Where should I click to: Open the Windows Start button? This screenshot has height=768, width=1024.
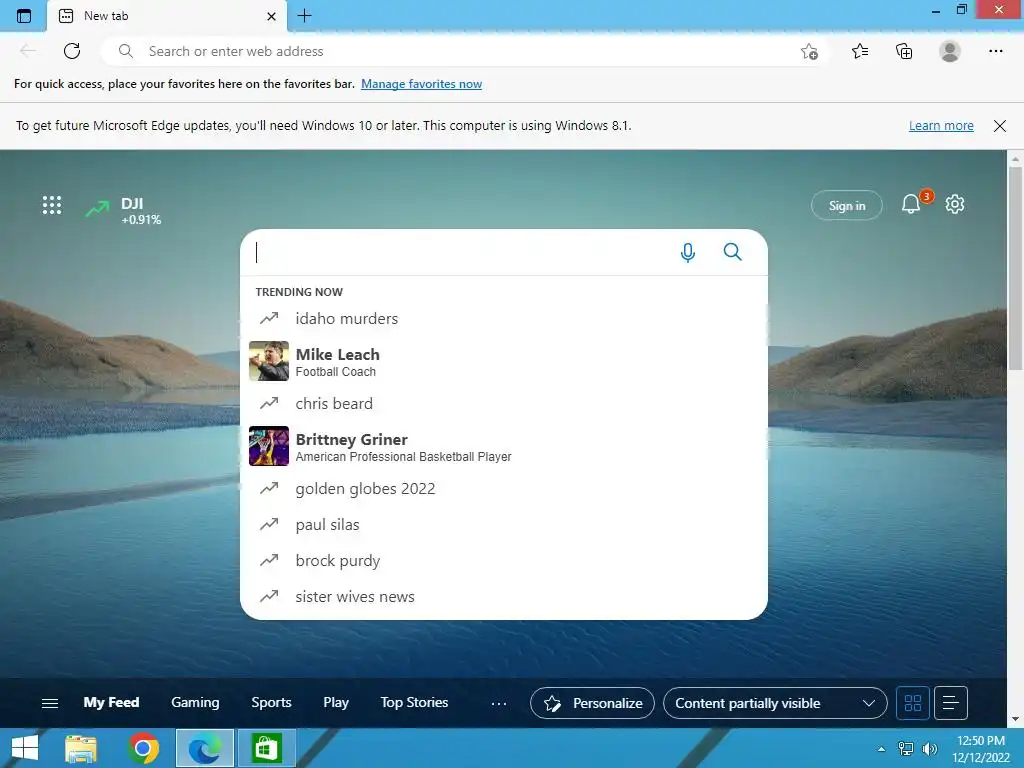tap(25, 748)
